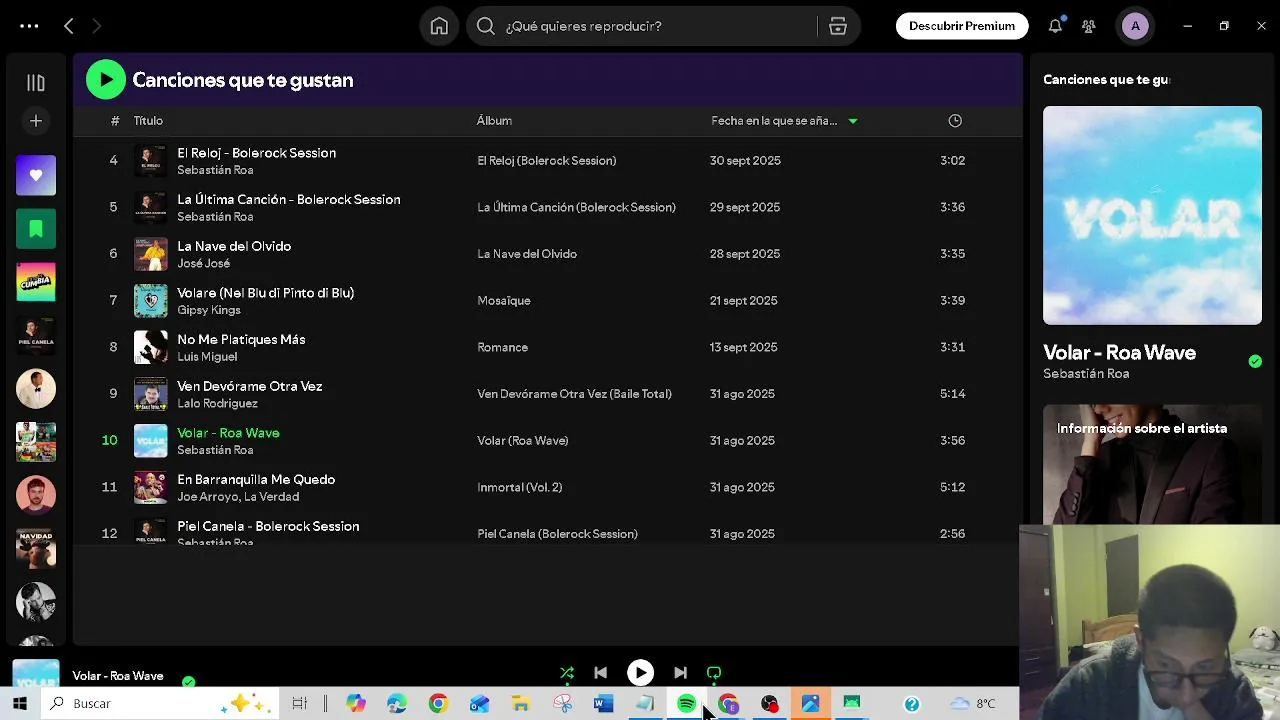This screenshot has height=720, width=1280.
Task: Open the Home page icon
Action: pyautogui.click(x=439, y=27)
